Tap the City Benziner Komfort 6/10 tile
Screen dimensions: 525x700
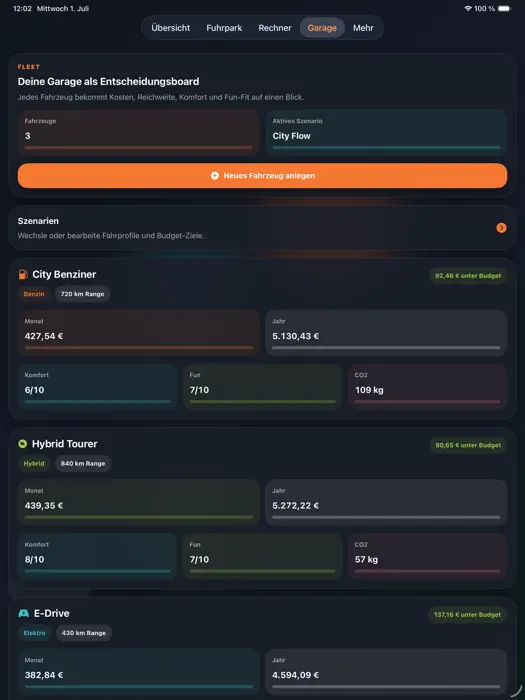98,387
